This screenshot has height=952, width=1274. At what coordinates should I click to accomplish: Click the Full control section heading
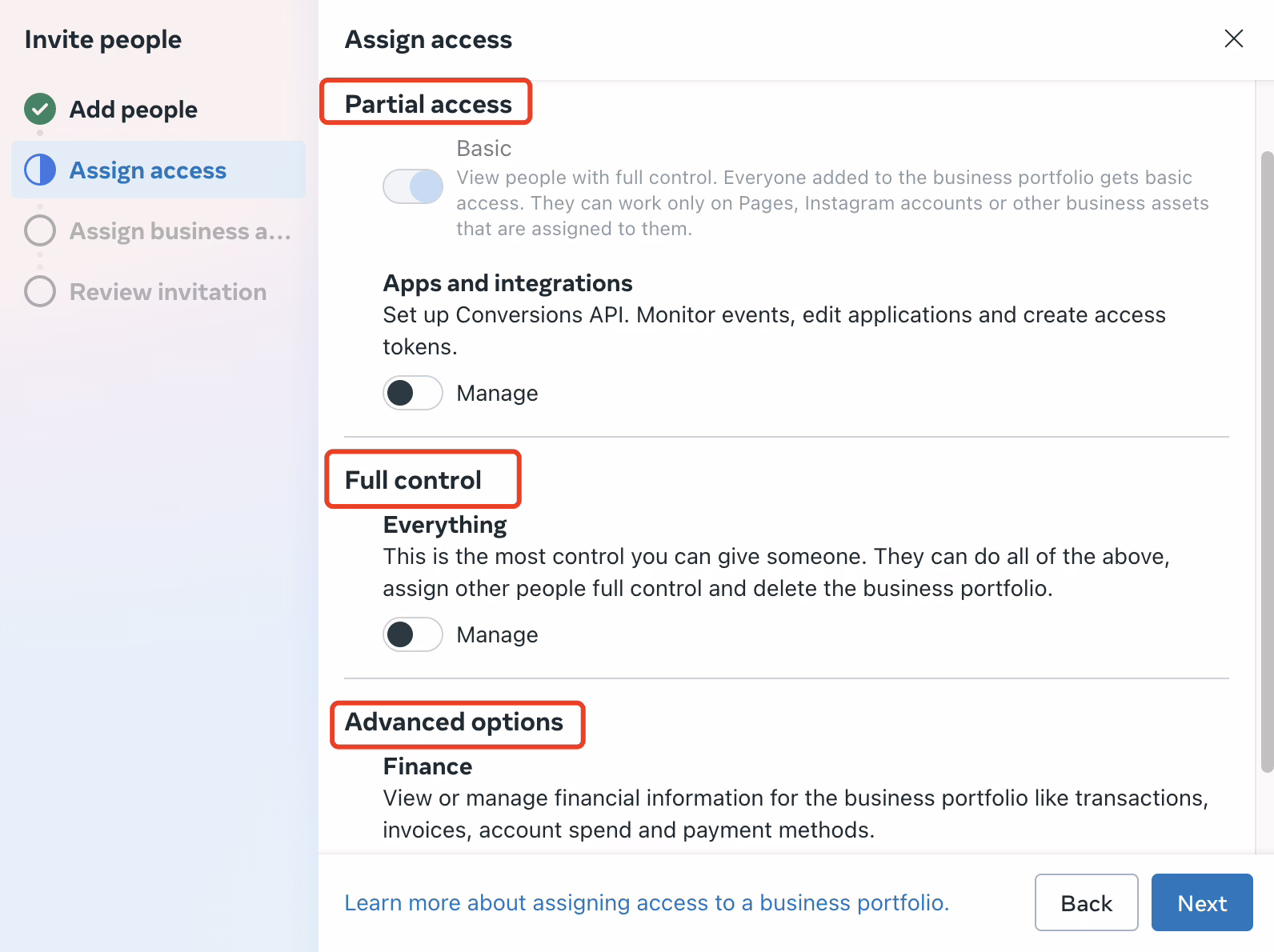[x=413, y=480]
